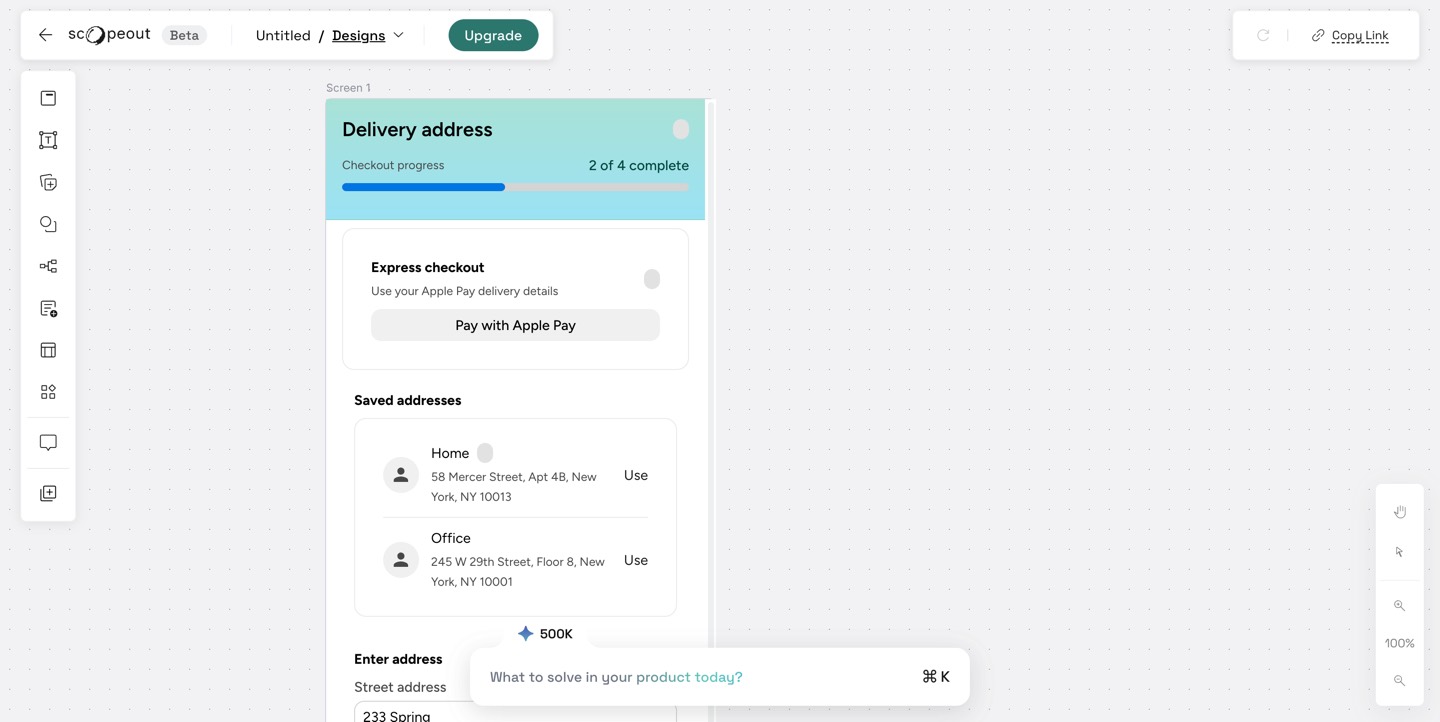The image size is (1440, 722).
Task: Click the Office address person avatar
Action: click(x=401, y=560)
